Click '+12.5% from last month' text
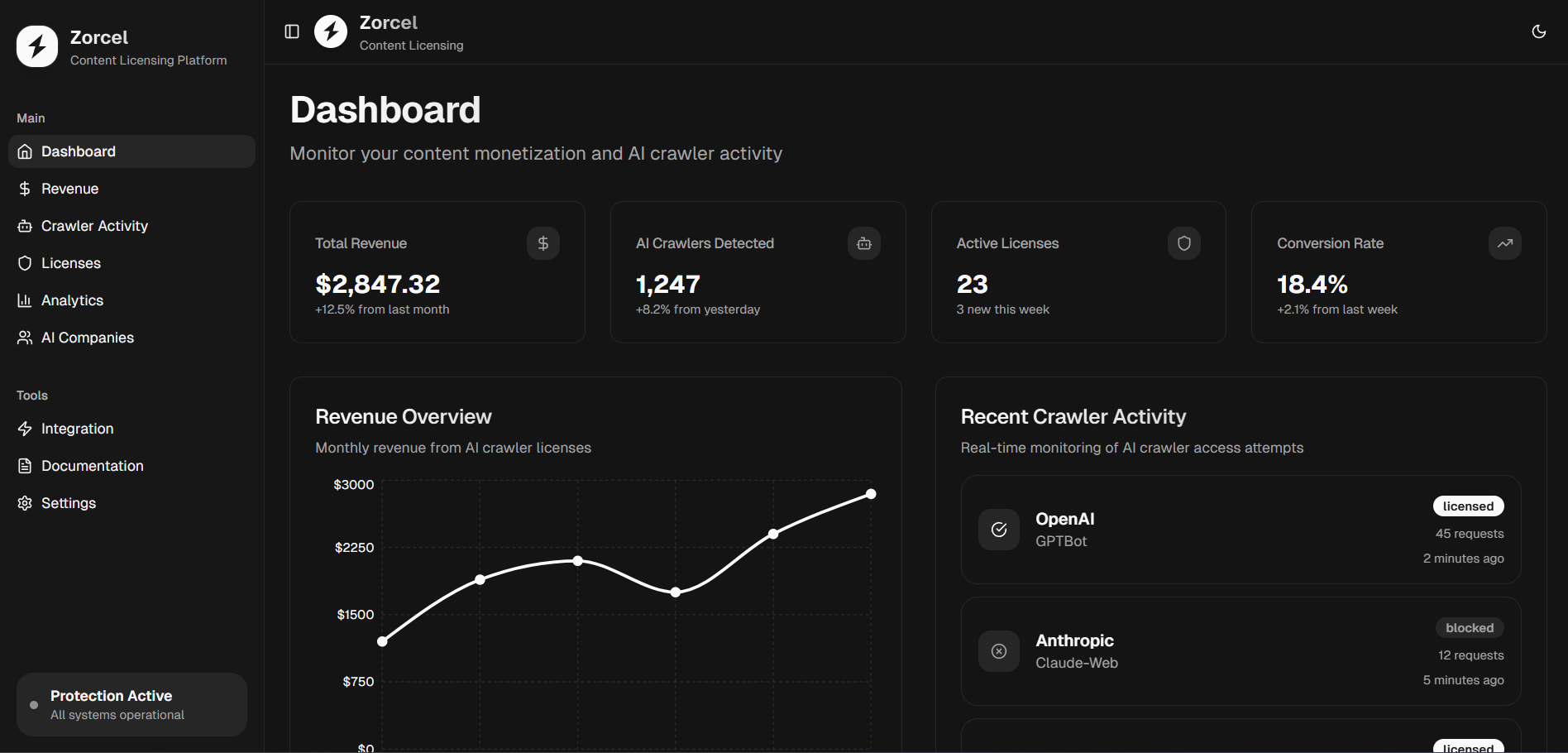The width and height of the screenshot is (1568, 753). pyautogui.click(x=382, y=309)
